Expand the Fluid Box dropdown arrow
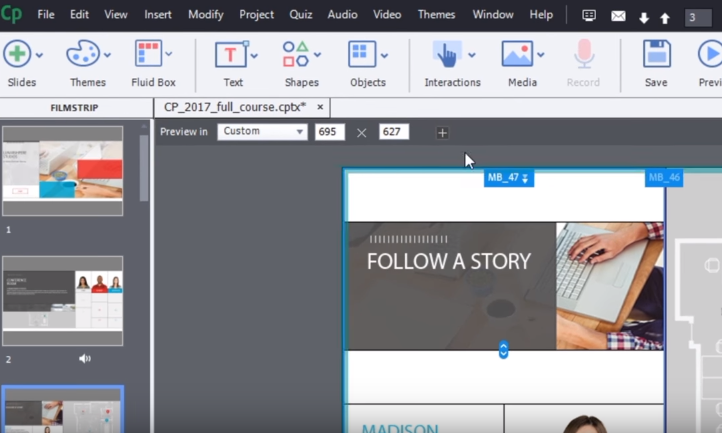Viewport: 722px width, 433px height. (169, 54)
